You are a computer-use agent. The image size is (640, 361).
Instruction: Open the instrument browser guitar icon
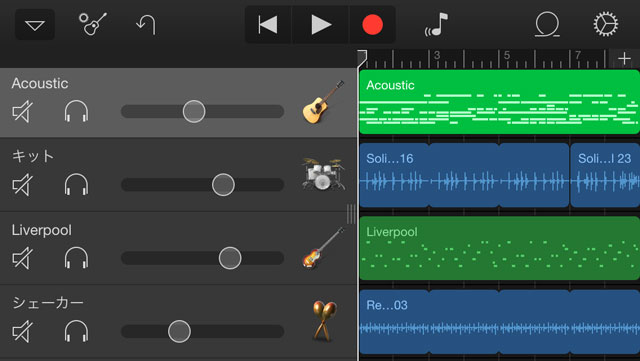(93, 24)
